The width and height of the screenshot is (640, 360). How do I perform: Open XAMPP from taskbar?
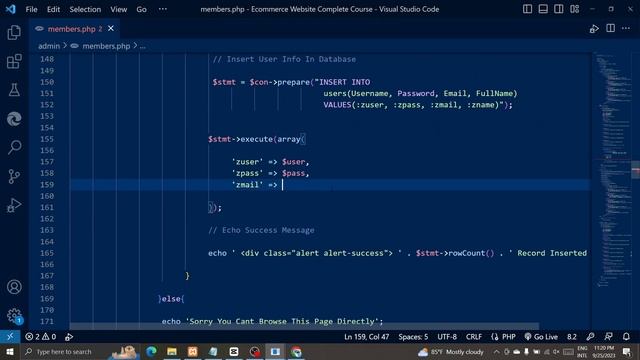[x=193, y=351]
